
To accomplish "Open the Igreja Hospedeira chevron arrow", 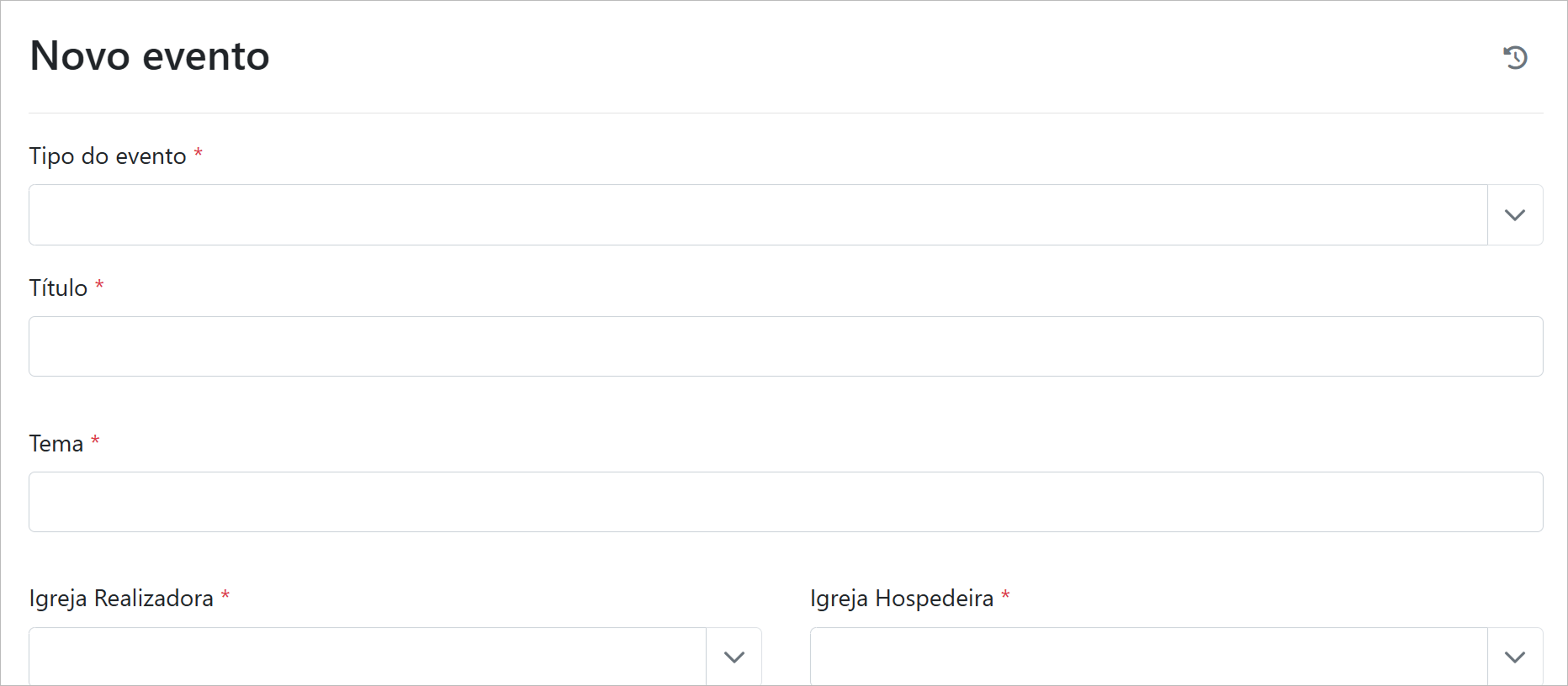I will [1515, 657].
